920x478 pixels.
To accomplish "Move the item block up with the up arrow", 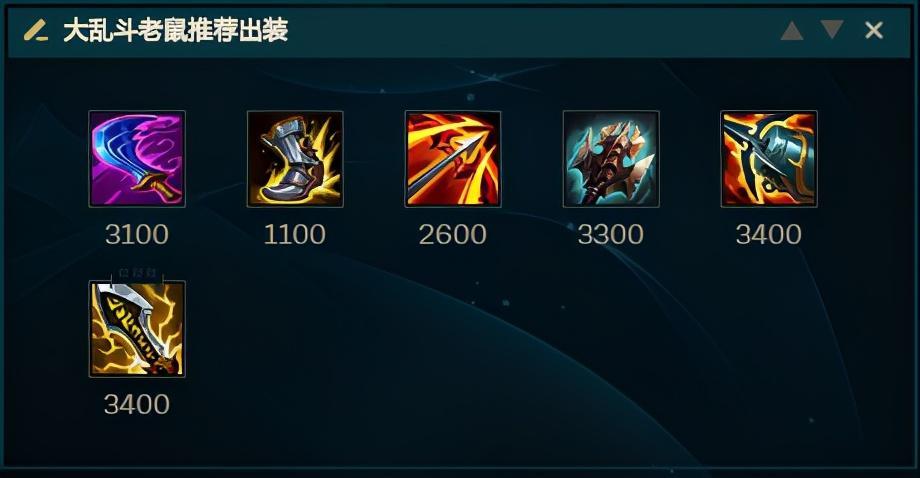I will 792,30.
